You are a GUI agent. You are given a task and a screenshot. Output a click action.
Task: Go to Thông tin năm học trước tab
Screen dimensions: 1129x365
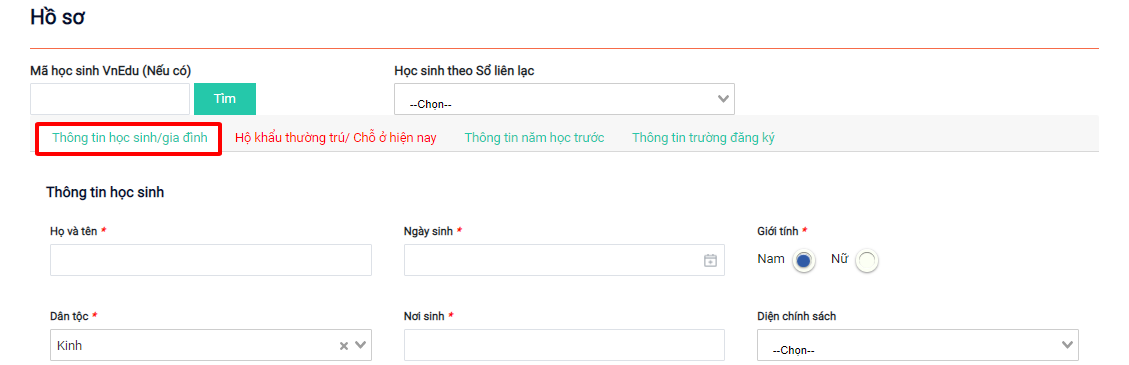(x=534, y=138)
